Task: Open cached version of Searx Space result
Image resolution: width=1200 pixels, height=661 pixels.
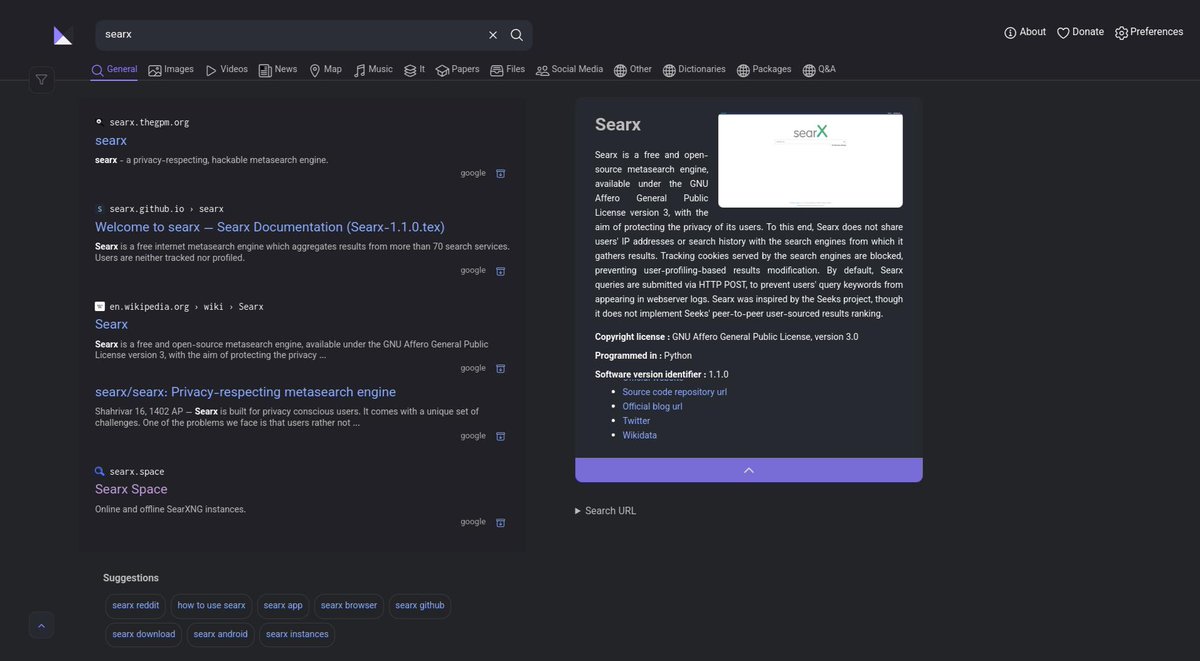Action: [x=501, y=523]
